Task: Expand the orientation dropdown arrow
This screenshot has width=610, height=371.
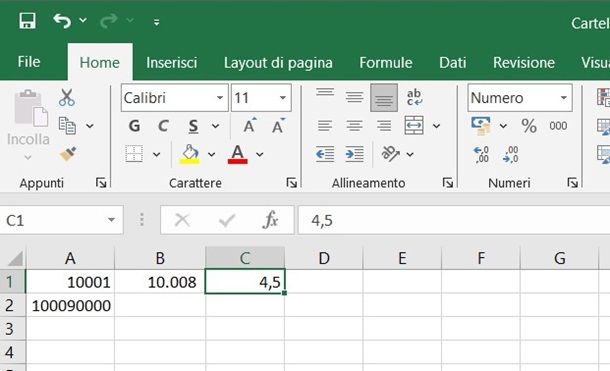Action: [x=410, y=155]
